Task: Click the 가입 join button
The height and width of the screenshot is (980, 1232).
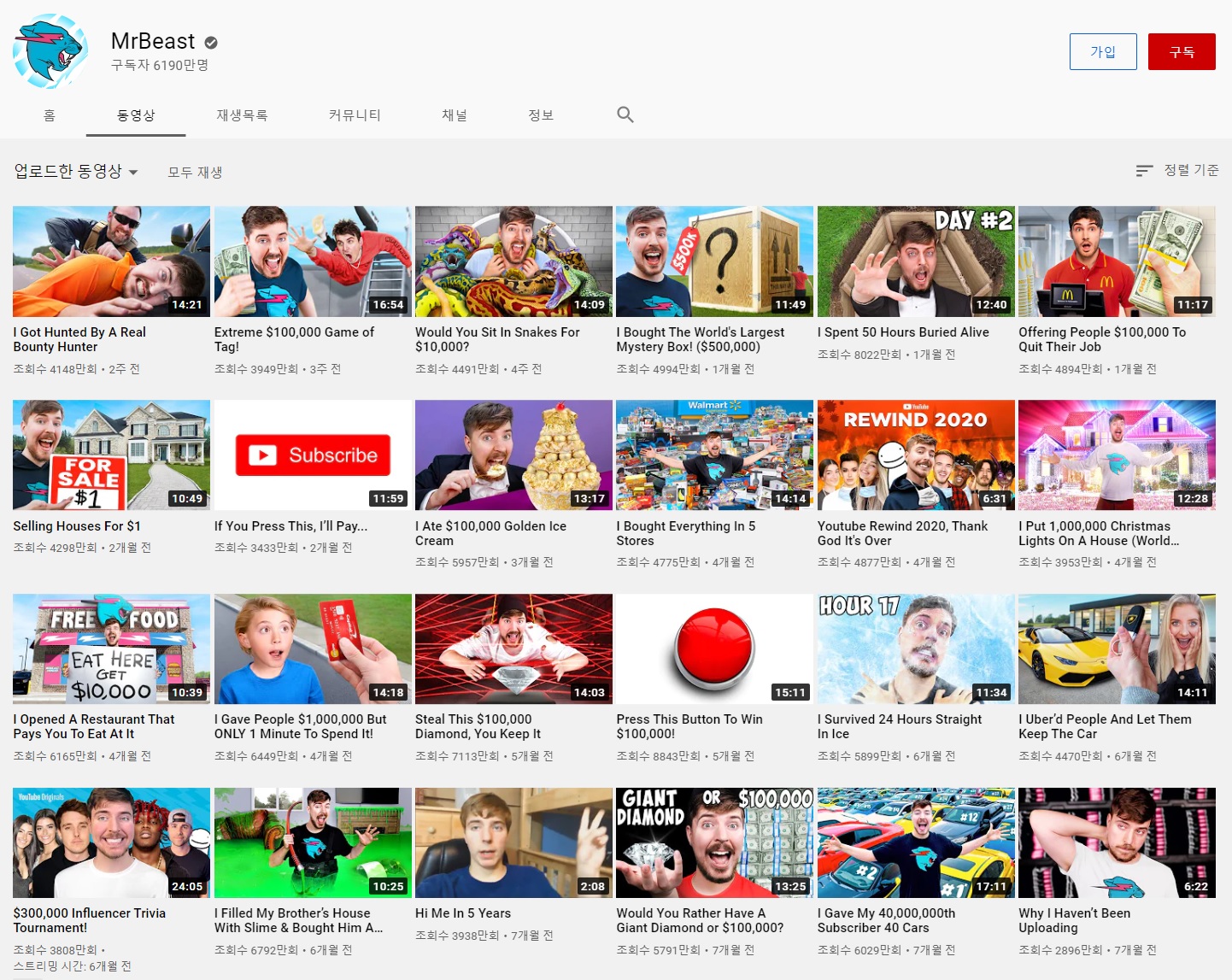Action: [x=1103, y=52]
